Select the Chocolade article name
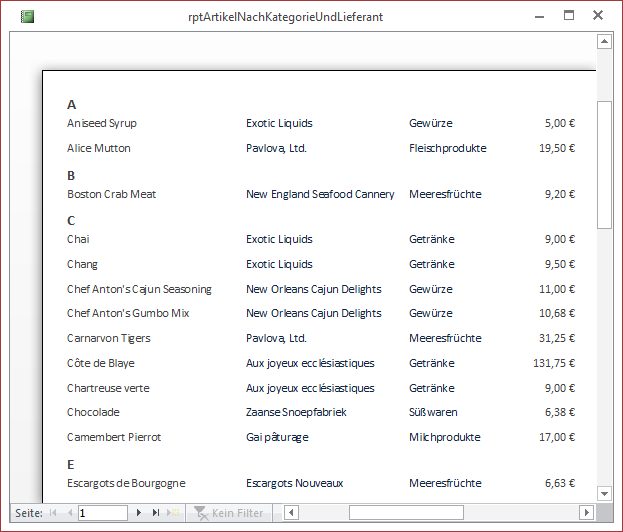The image size is (623, 532). (x=93, y=412)
